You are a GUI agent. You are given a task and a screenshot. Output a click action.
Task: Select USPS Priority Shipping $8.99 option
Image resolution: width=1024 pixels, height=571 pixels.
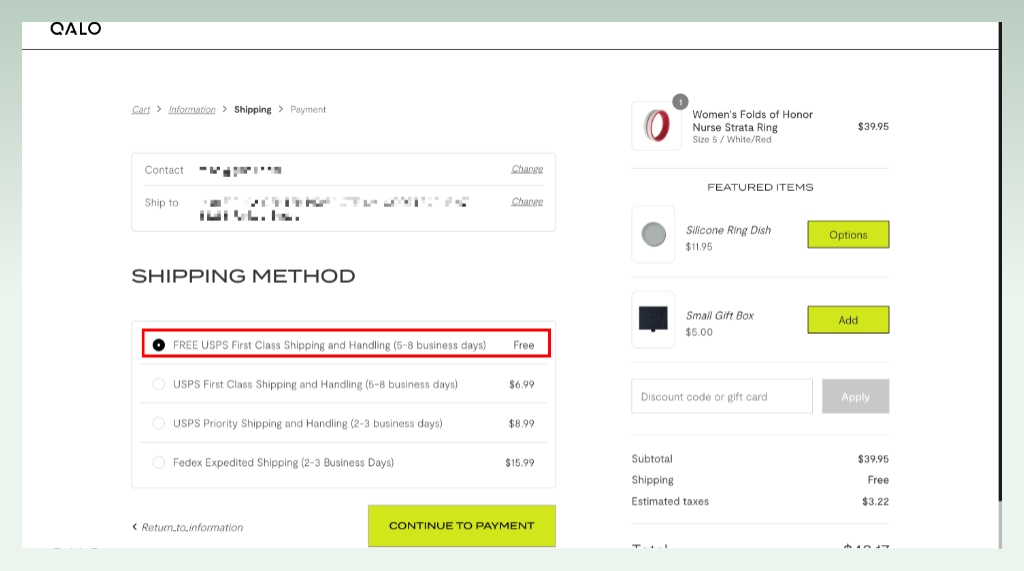pyautogui.click(x=344, y=423)
